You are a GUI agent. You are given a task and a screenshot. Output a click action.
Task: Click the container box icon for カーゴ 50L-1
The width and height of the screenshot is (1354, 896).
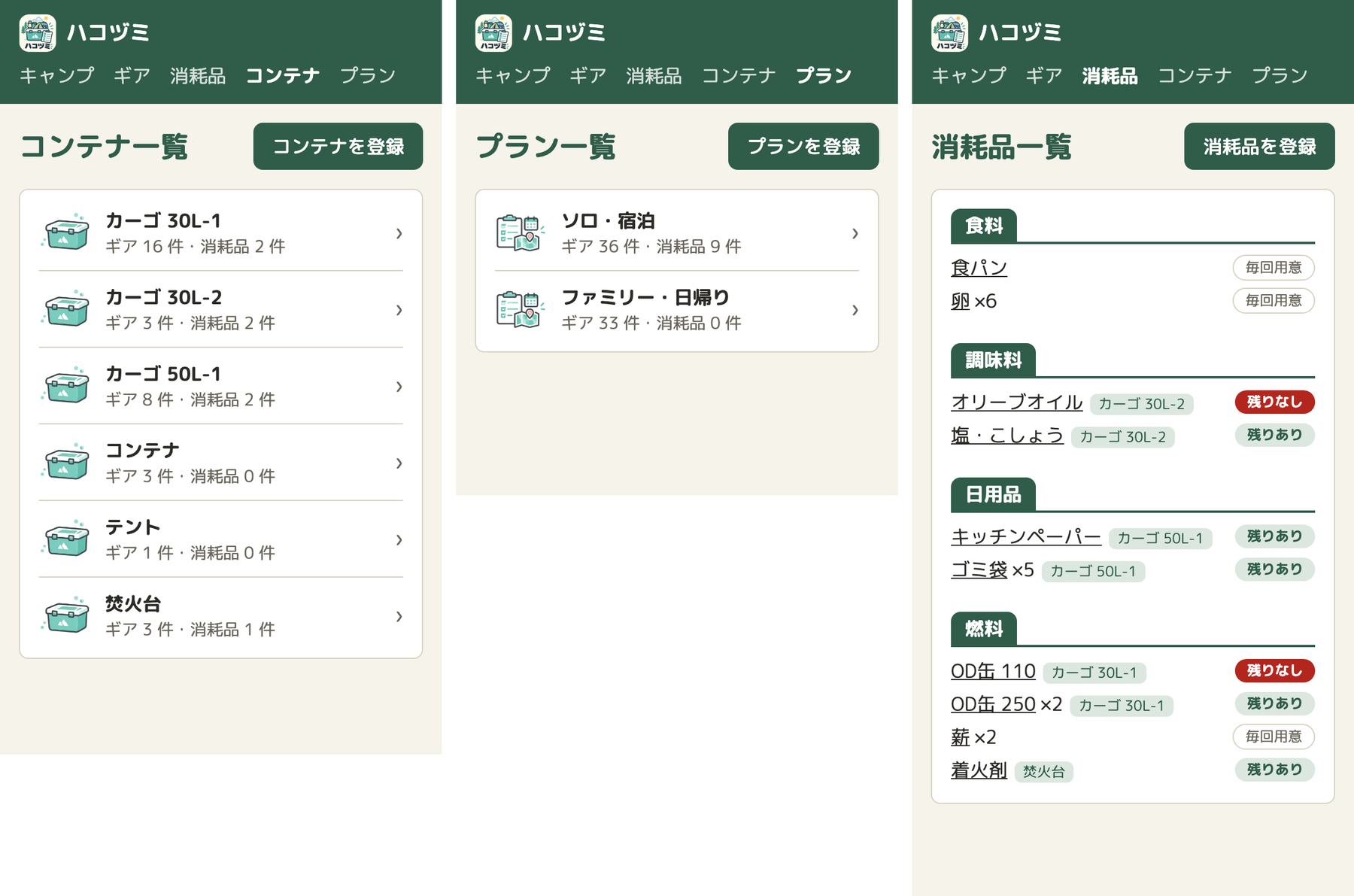click(66, 386)
